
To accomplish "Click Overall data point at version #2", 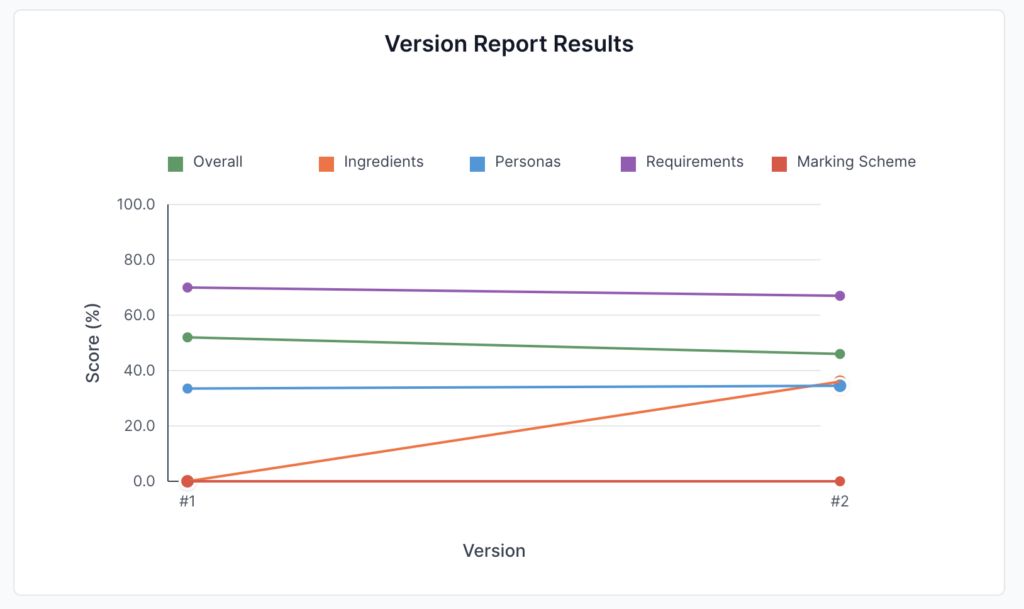I will click(x=840, y=354).
